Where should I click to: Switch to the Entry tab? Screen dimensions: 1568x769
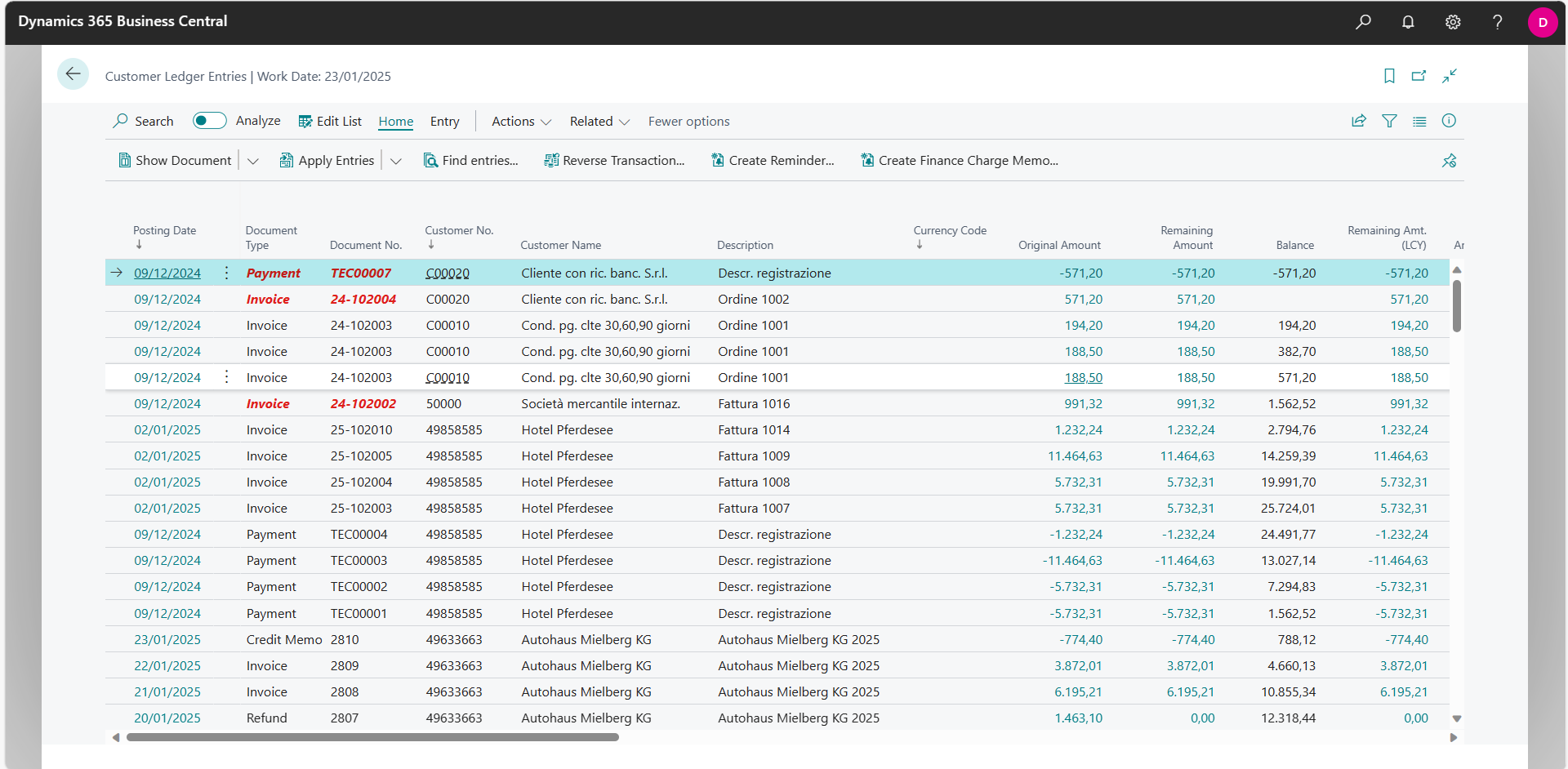(x=445, y=121)
